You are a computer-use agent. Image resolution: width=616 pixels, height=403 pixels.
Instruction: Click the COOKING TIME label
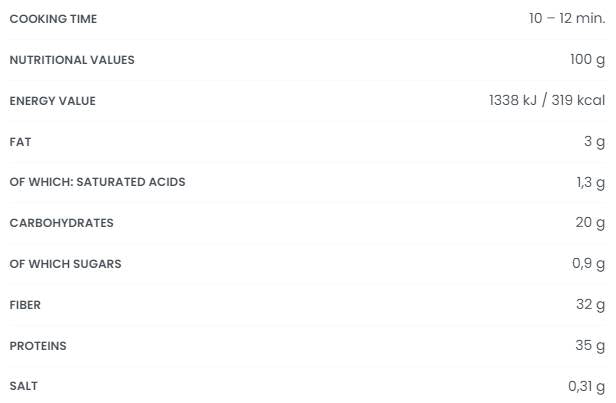pos(53,19)
